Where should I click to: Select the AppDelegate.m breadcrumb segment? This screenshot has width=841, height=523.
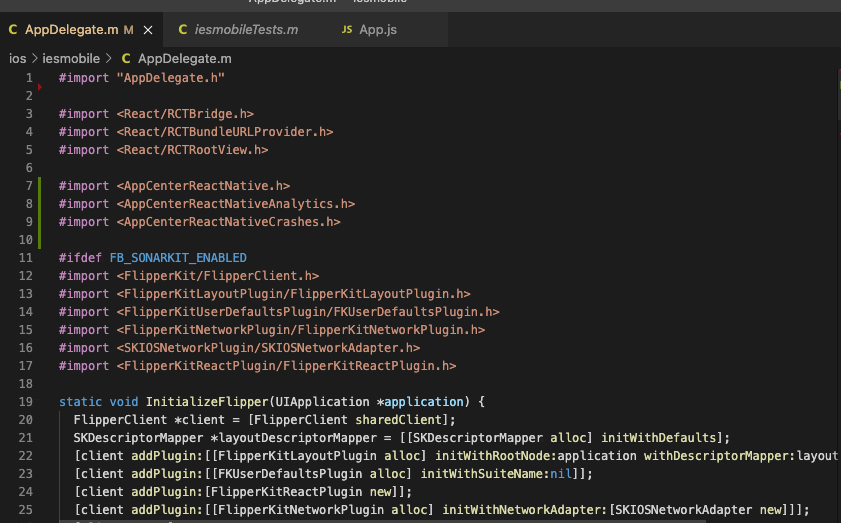click(x=185, y=58)
